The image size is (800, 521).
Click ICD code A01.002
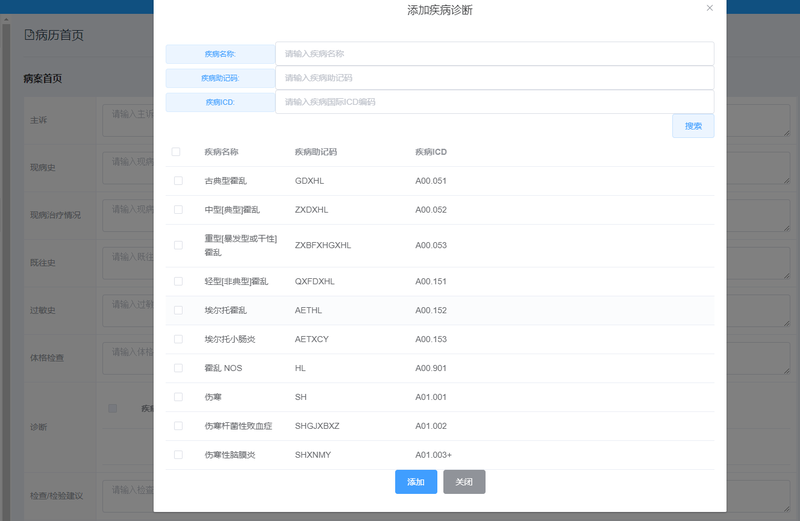[431, 426]
